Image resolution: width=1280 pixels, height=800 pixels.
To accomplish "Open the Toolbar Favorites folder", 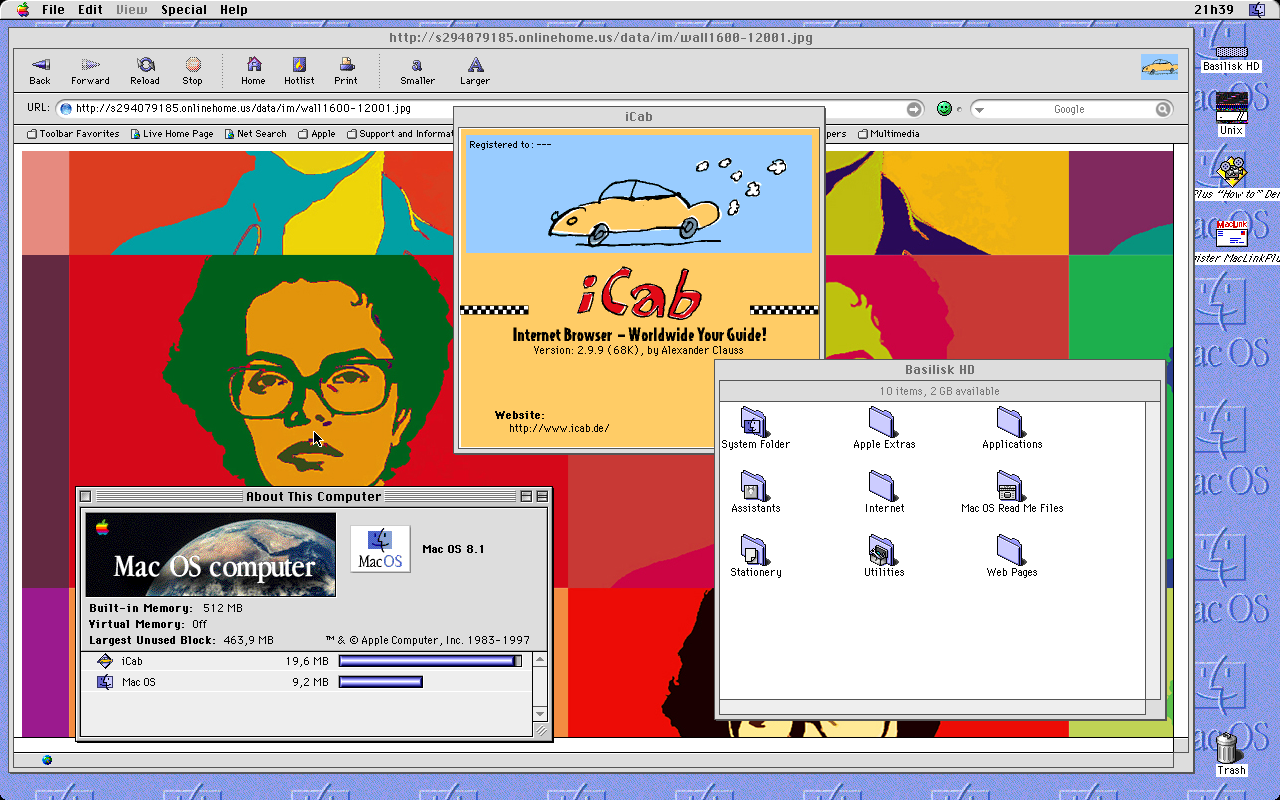I will [73, 134].
